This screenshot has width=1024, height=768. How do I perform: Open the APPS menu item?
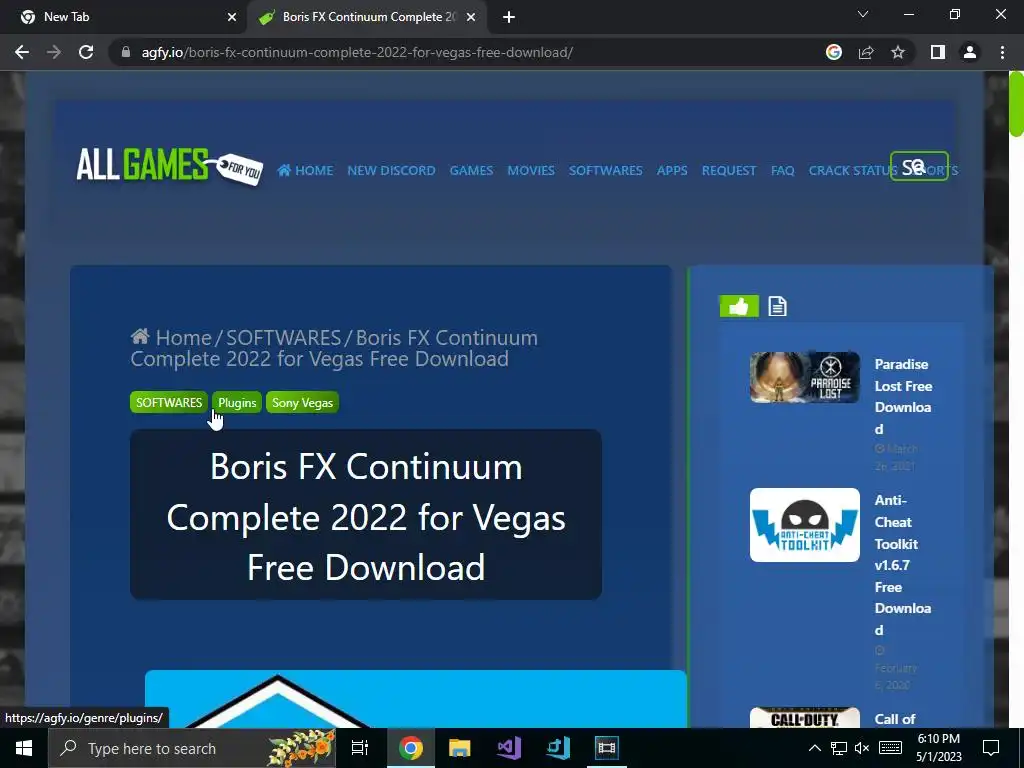[x=672, y=170]
